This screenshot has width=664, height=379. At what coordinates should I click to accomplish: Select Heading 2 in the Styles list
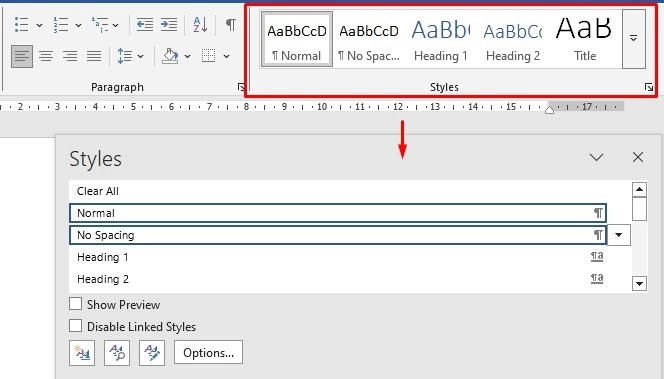(x=338, y=279)
